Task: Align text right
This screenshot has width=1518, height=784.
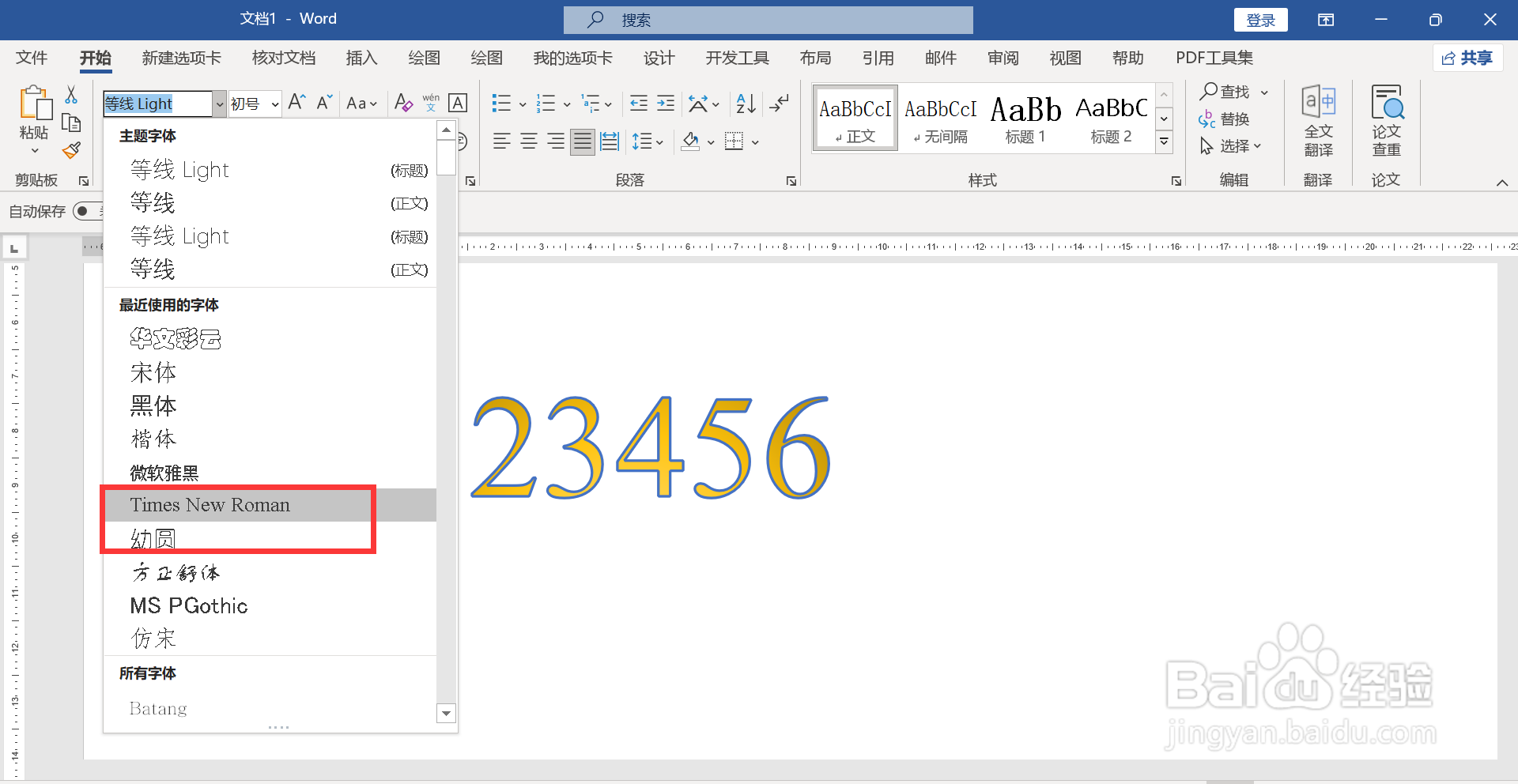Action: point(556,141)
